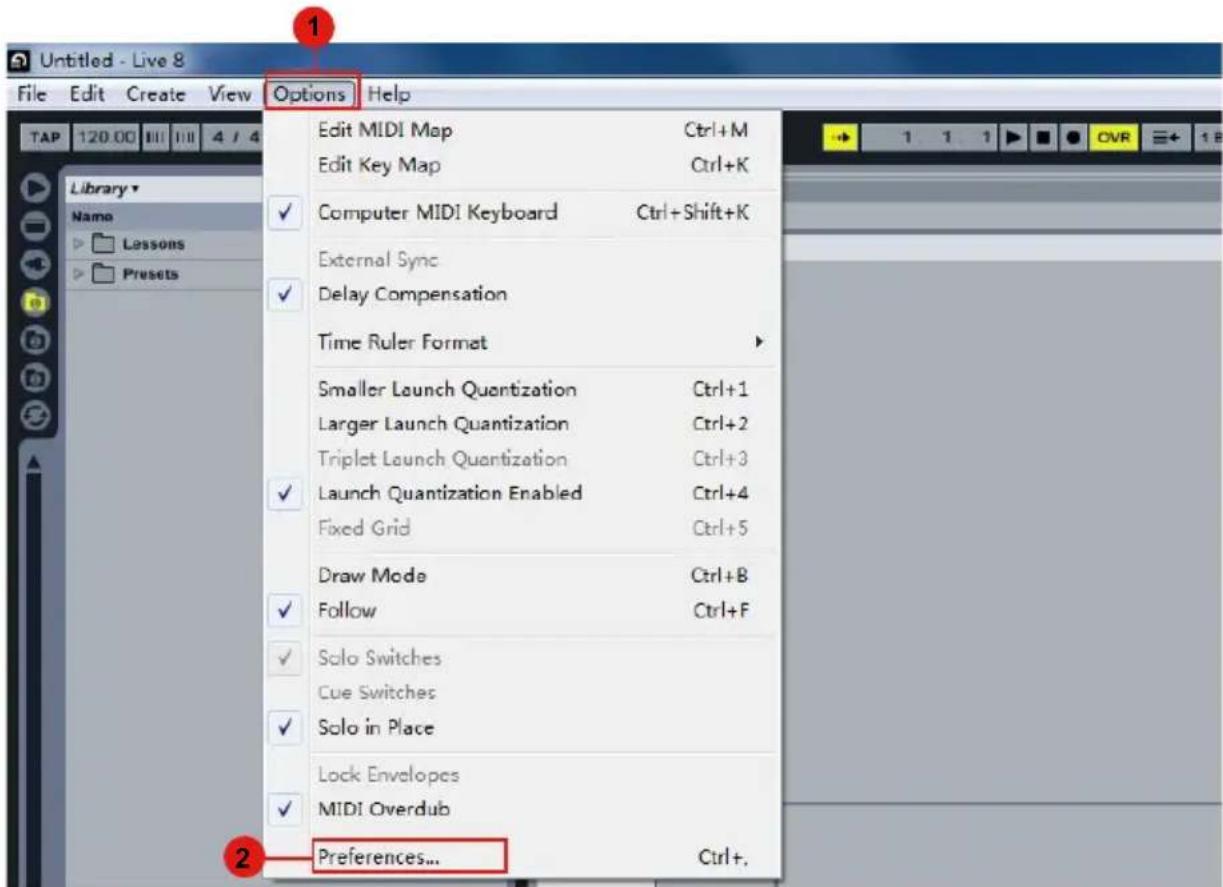Click the Play button in transport

[x=1013, y=137]
